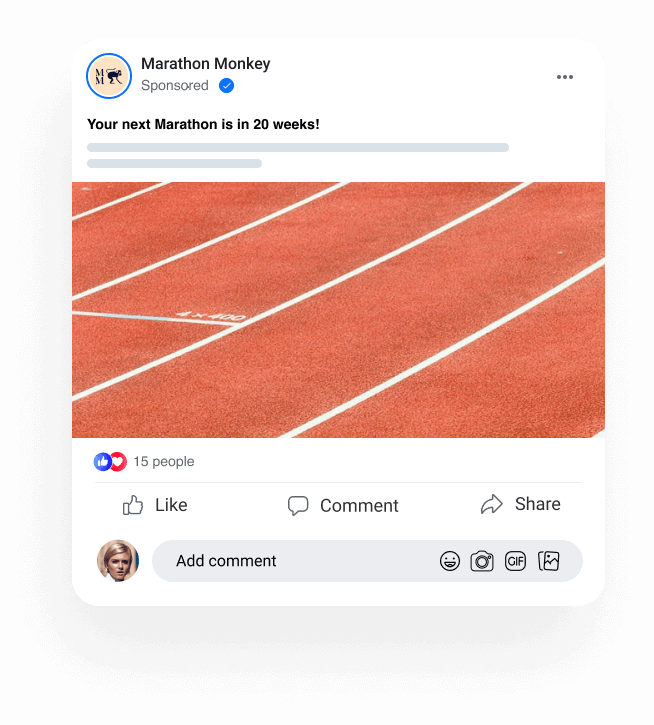The image size is (654, 725).
Task: Click the Sponsored label
Action: pos(175,86)
